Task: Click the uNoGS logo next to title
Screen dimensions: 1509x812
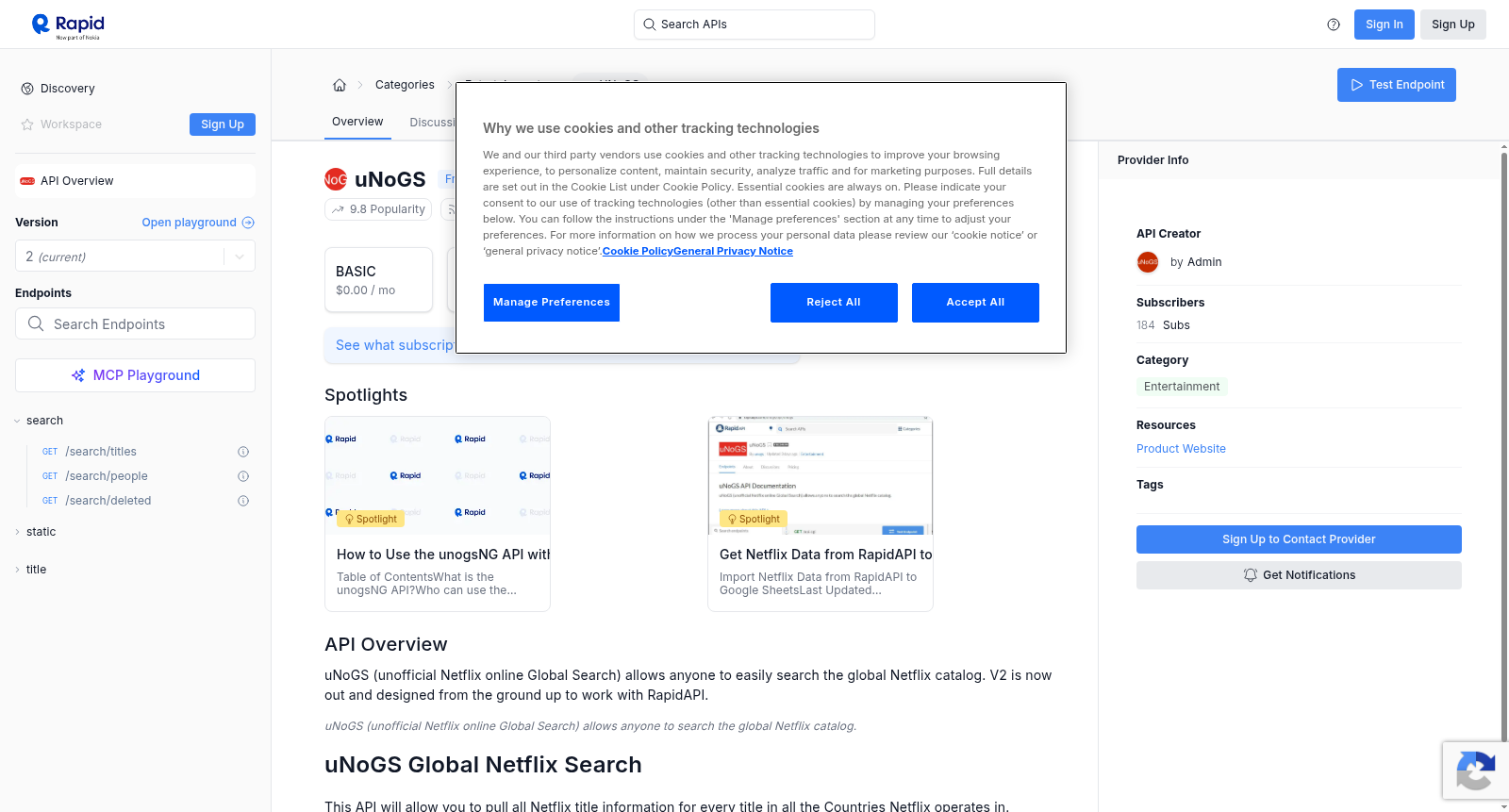Action: pyautogui.click(x=336, y=179)
